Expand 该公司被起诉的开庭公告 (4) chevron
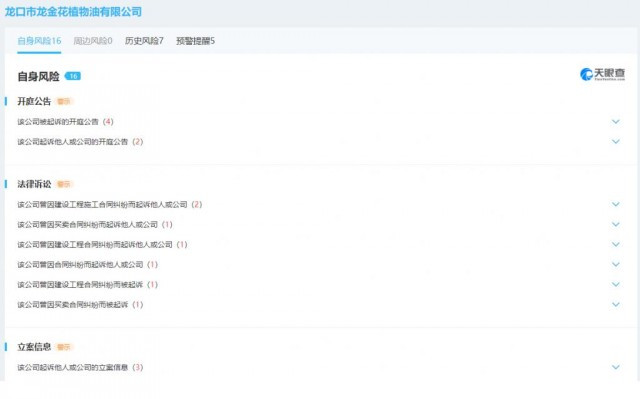The width and height of the screenshot is (640, 399). 616,122
